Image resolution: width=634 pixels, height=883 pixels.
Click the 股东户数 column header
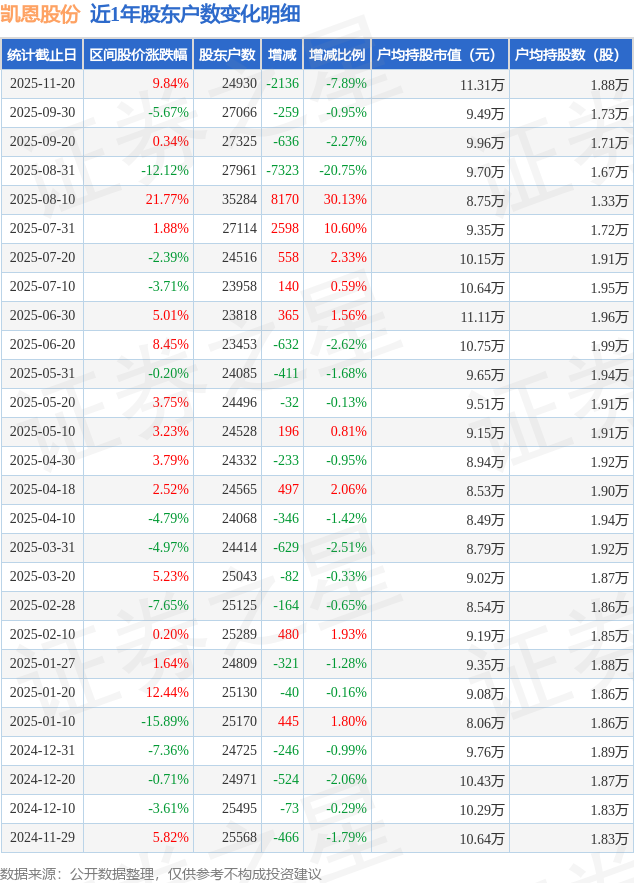pos(226,55)
